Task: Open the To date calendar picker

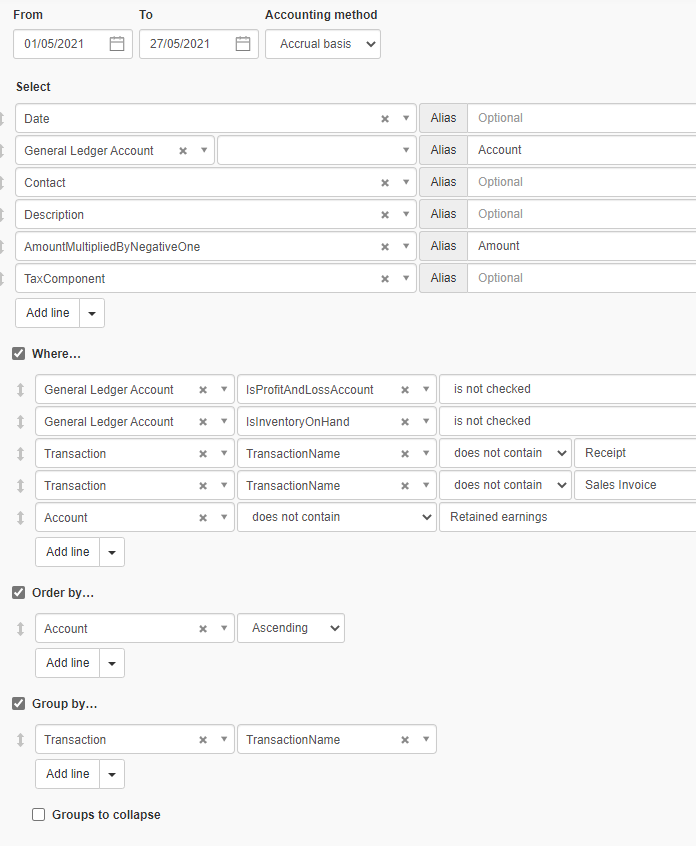Action: [x=243, y=44]
